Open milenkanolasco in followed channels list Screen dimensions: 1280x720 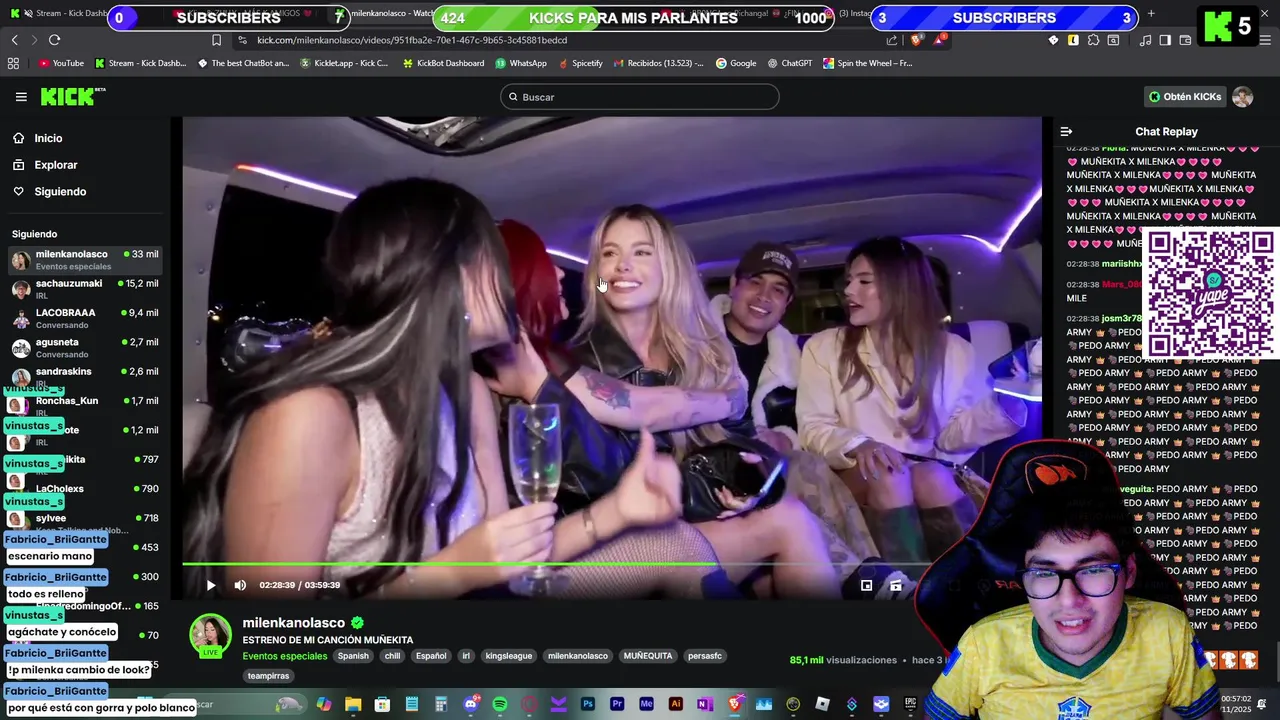pyautogui.click(x=85, y=260)
